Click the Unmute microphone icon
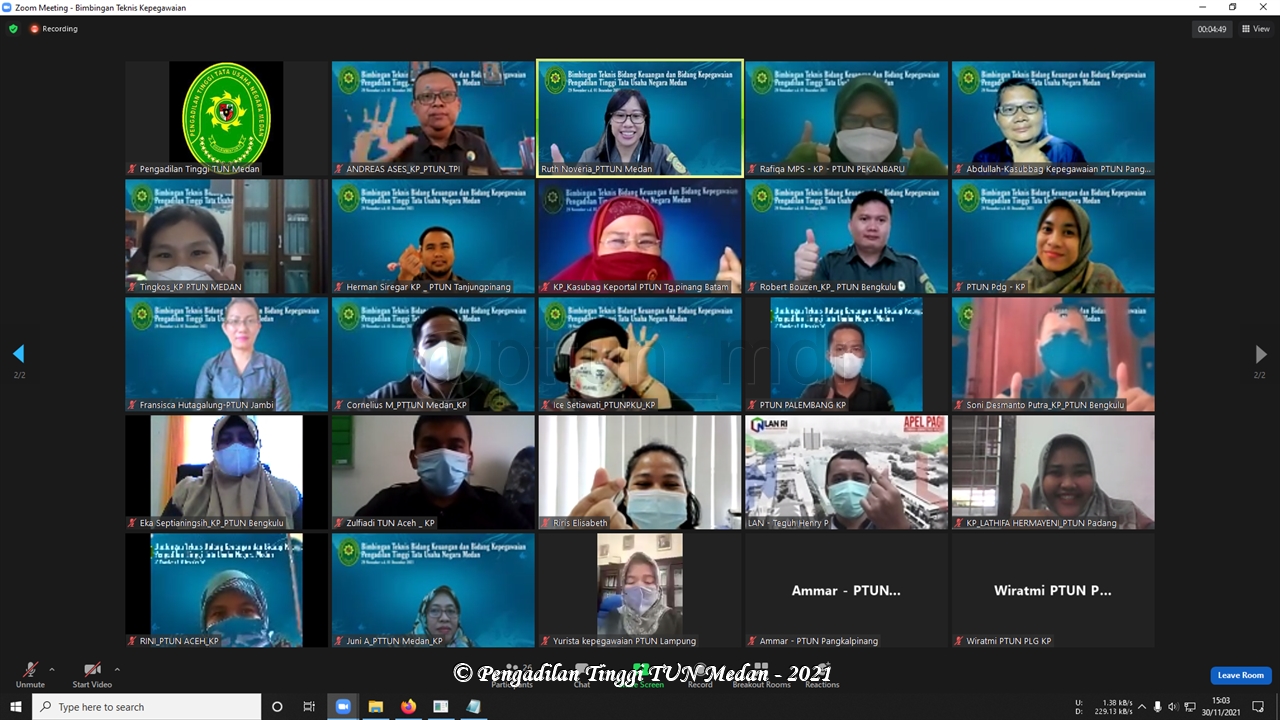The image size is (1280, 720). (30, 670)
